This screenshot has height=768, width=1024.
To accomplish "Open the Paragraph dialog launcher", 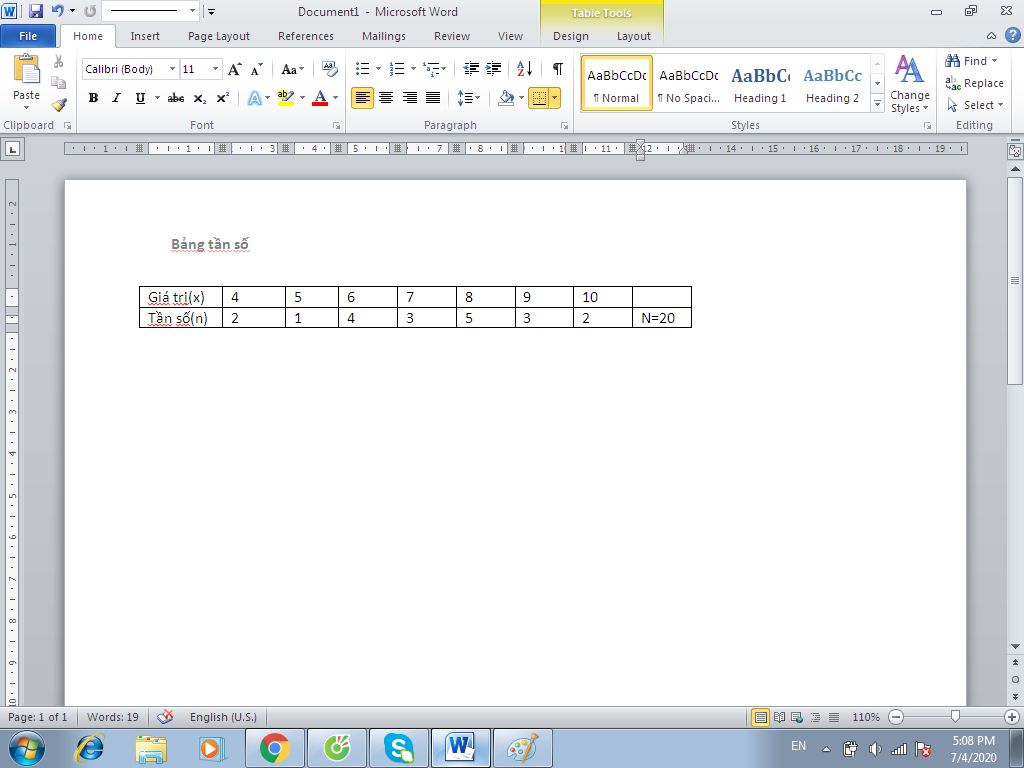I will [x=564, y=125].
